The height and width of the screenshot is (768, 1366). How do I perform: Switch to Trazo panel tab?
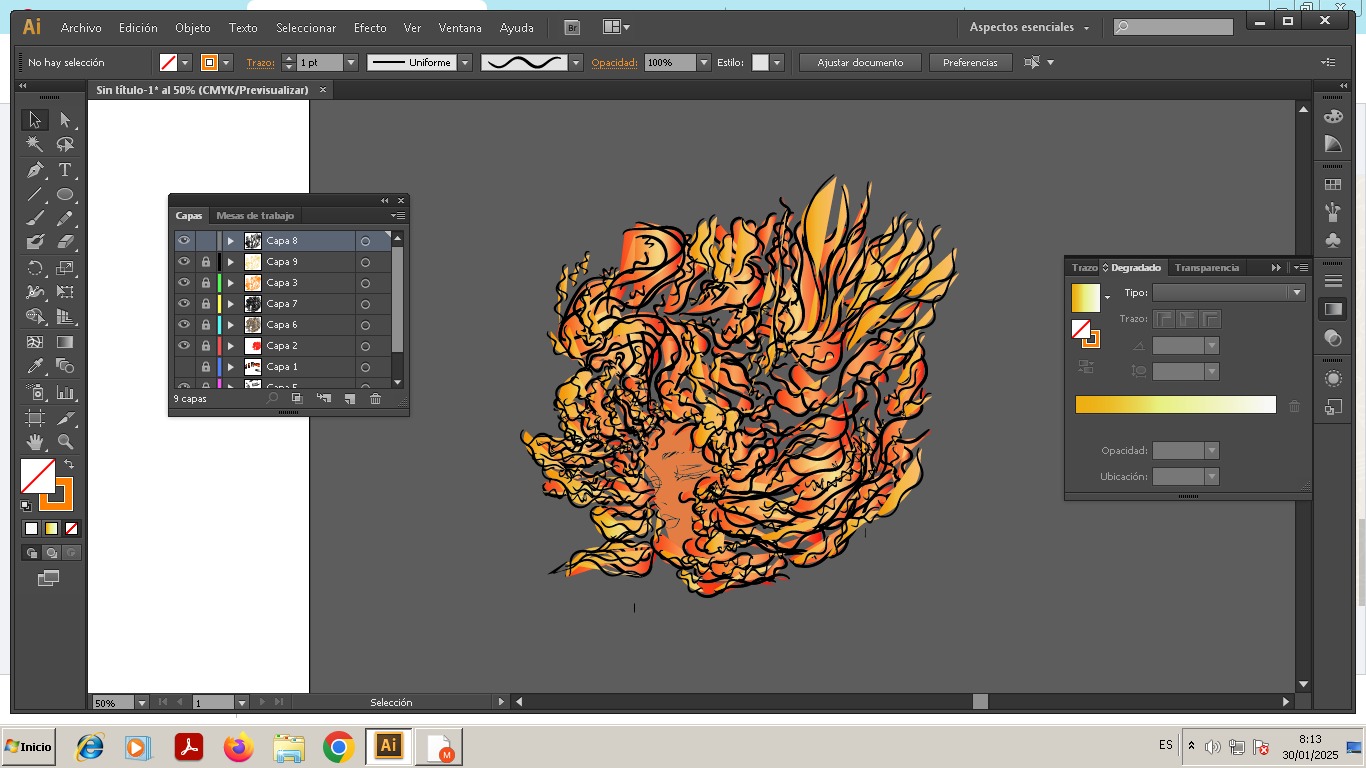[x=1084, y=268]
